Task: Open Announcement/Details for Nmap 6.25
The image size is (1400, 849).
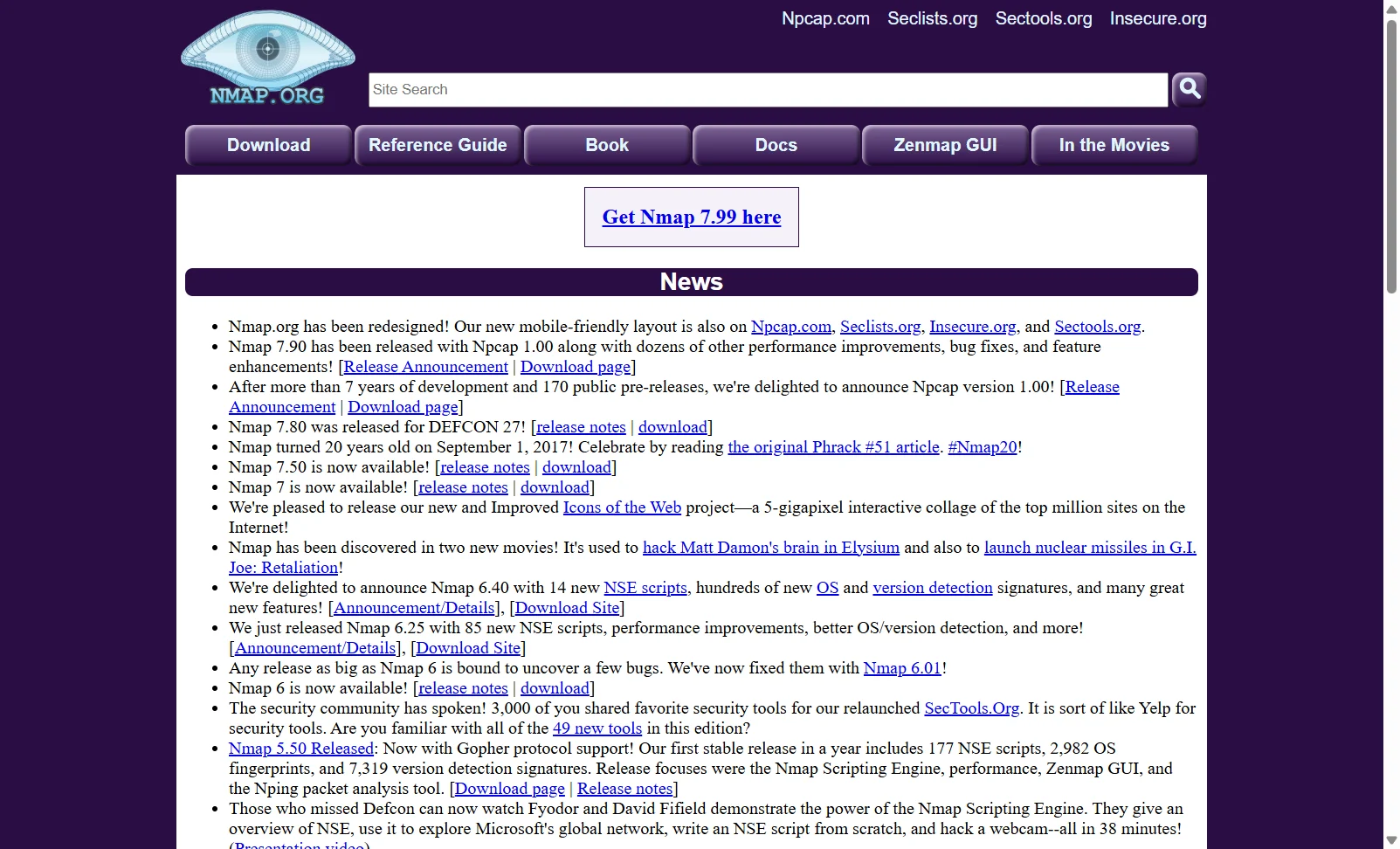Action: [315, 648]
